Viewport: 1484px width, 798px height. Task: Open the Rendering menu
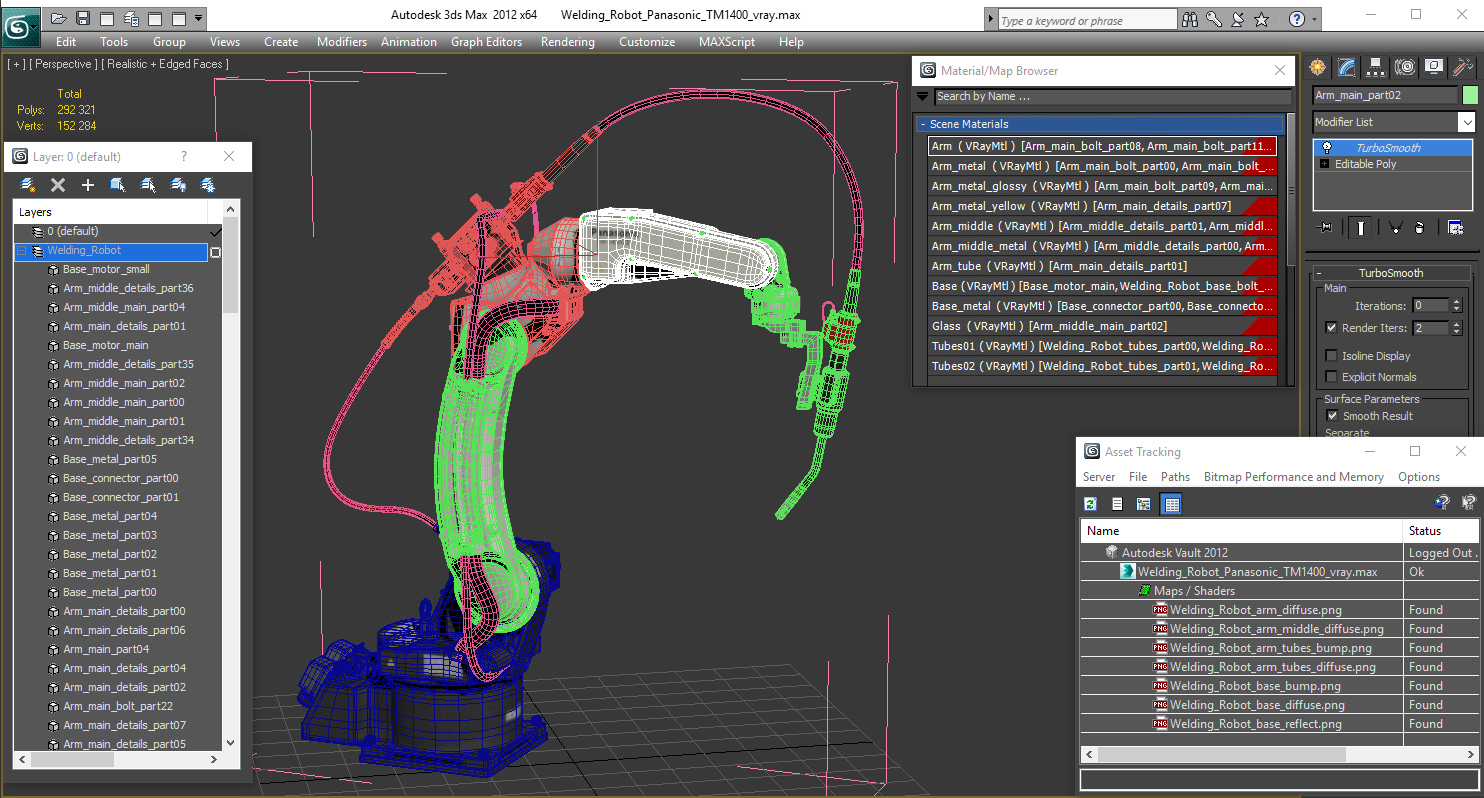click(567, 42)
